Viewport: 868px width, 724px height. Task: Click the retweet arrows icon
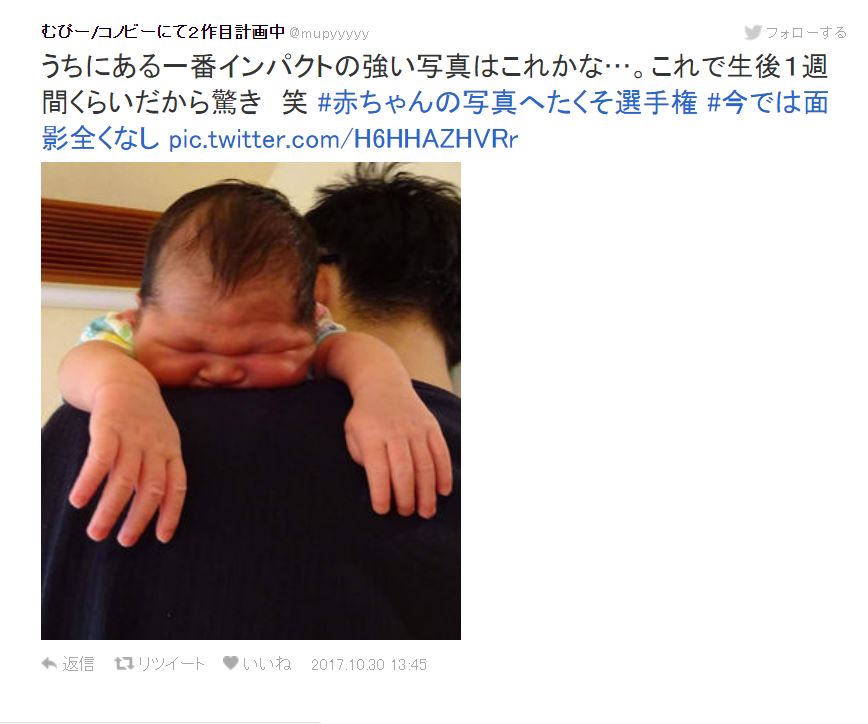(x=124, y=663)
